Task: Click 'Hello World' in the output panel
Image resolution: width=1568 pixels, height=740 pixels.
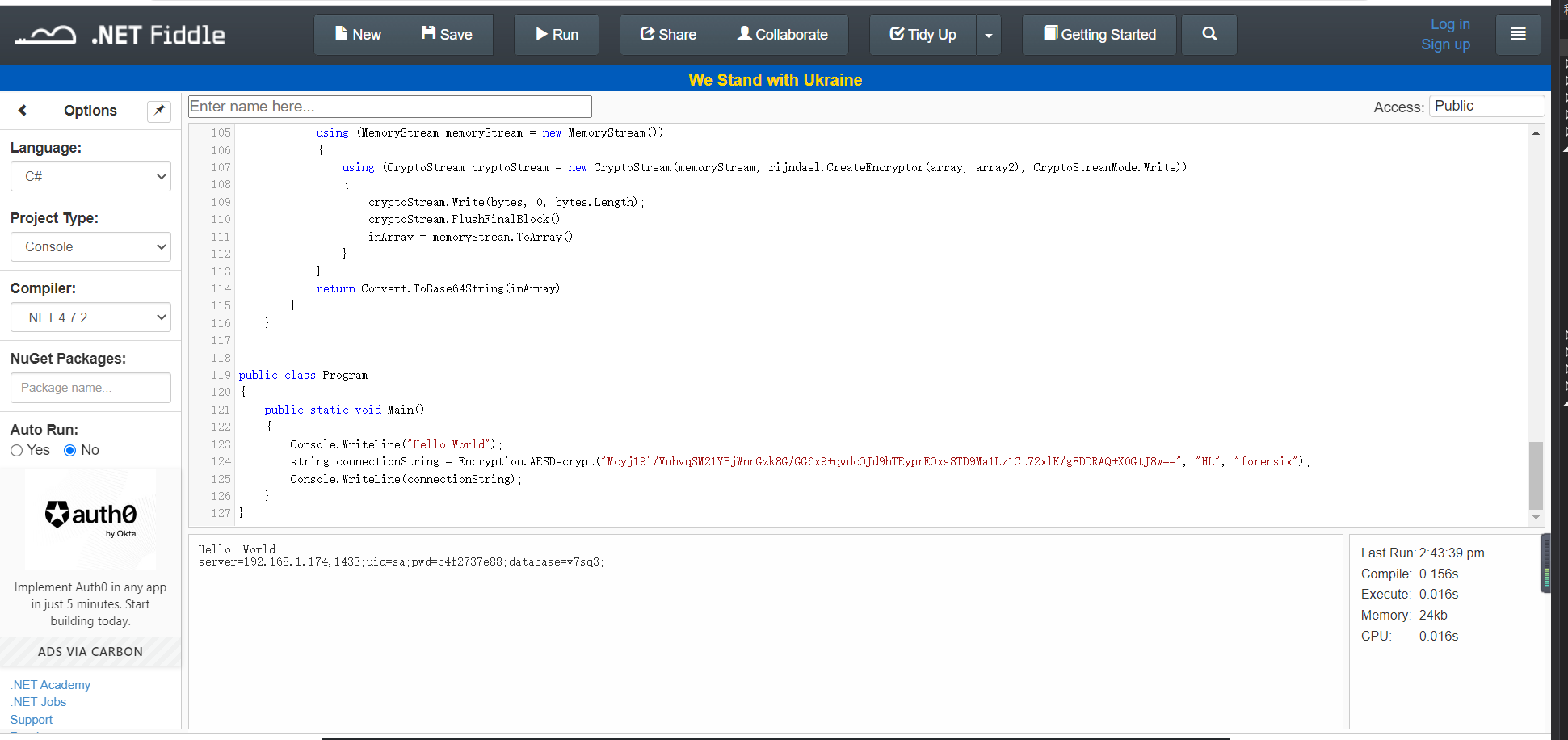Action: pos(237,549)
